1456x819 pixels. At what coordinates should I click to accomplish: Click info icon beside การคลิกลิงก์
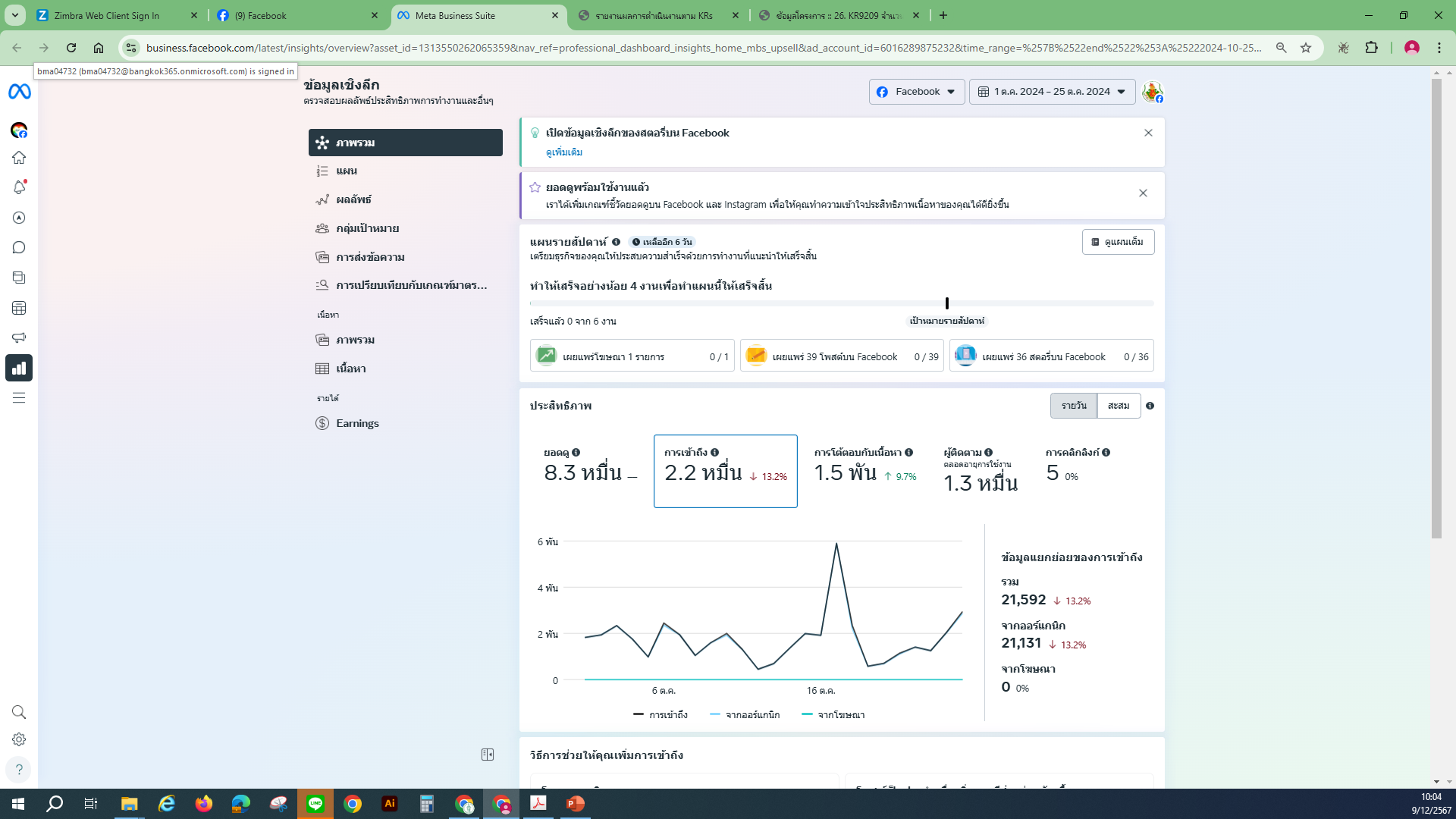point(1106,452)
